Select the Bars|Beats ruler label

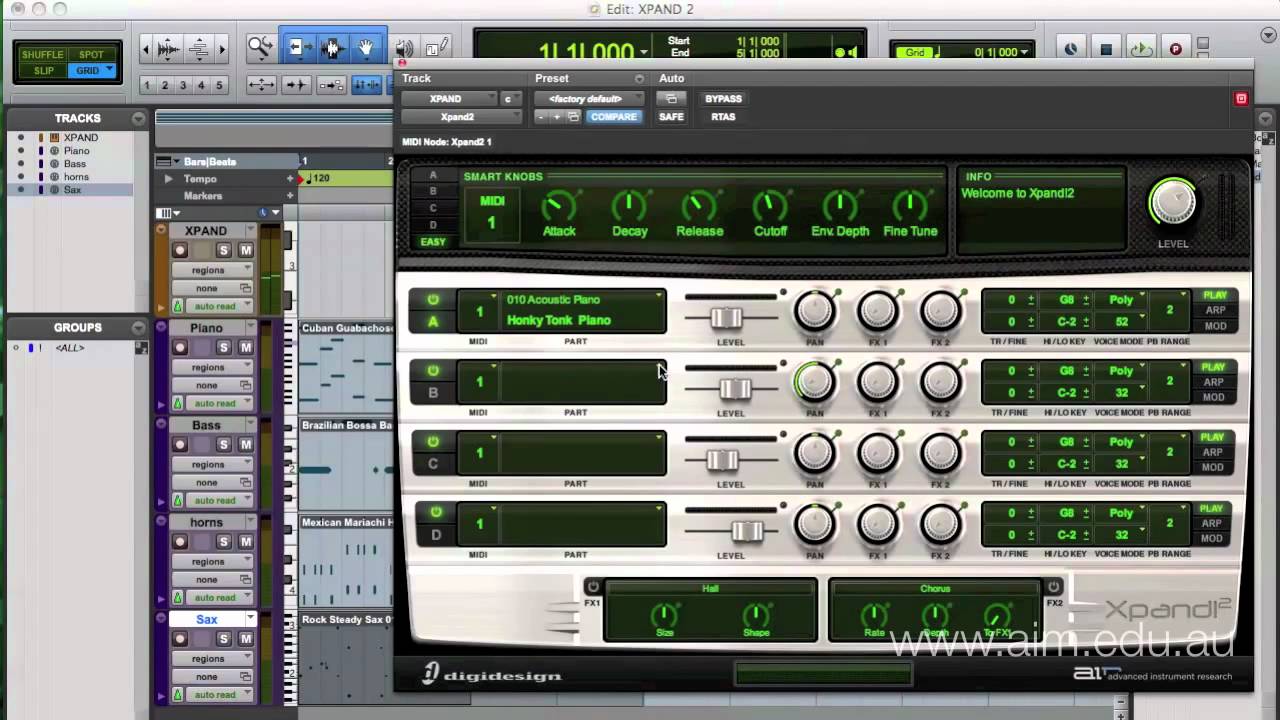pyautogui.click(x=210, y=162)
